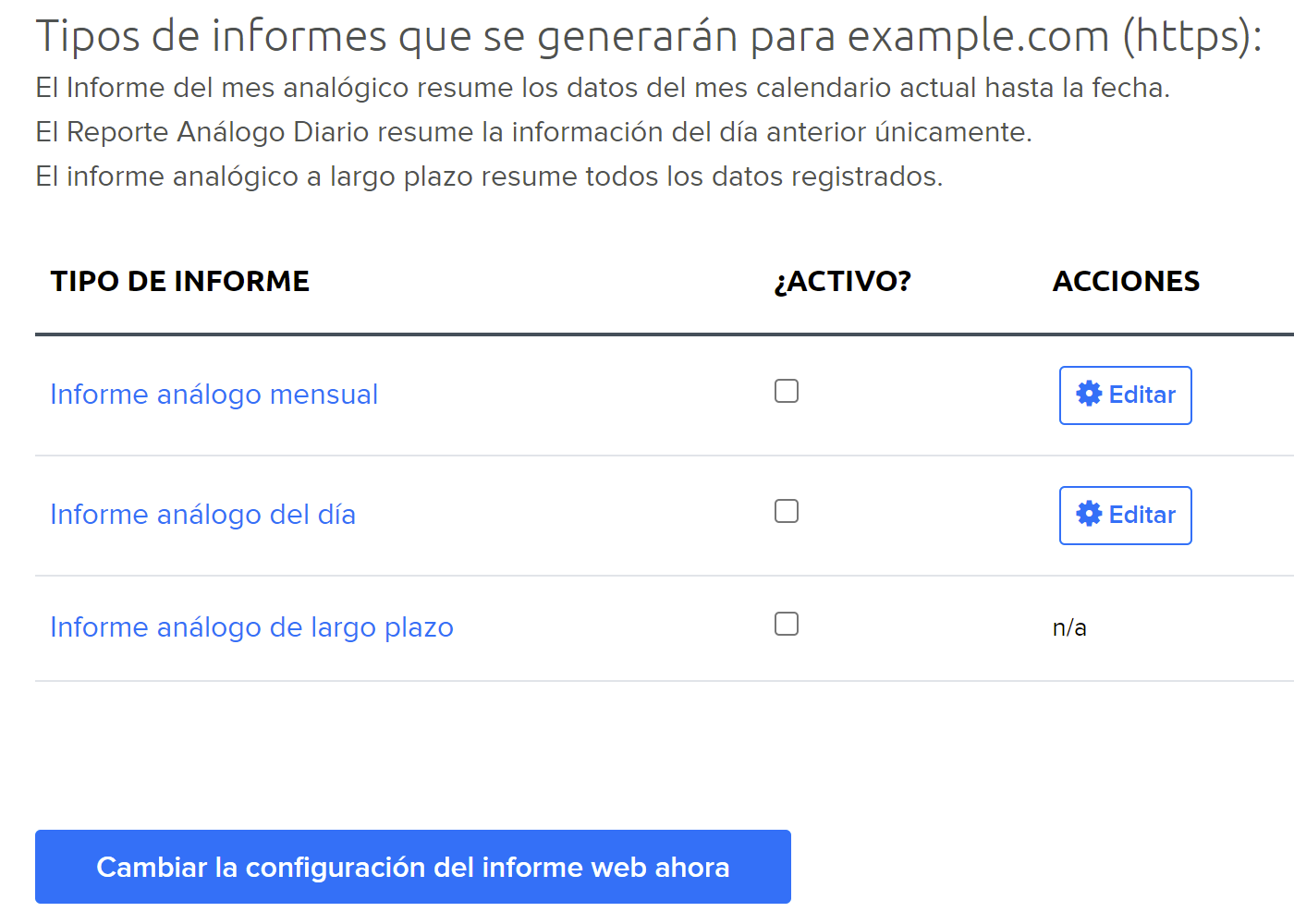Open the Informe análogo mensual link

point(214,395)
